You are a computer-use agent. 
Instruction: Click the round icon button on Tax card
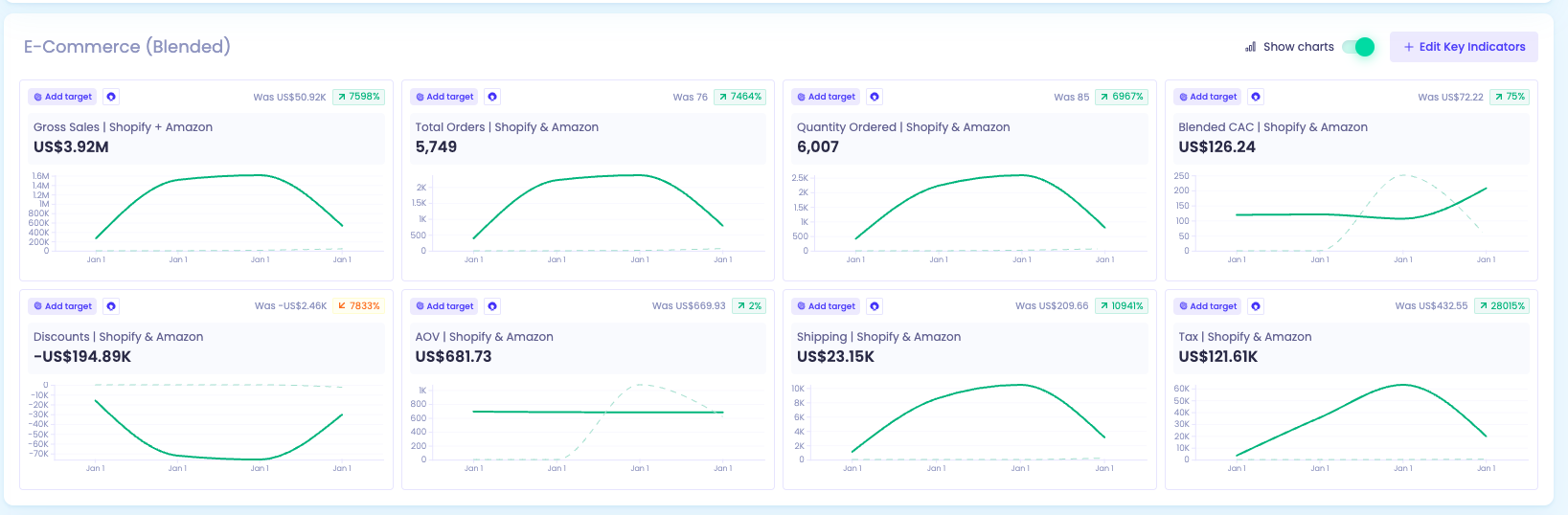click(x=1256, y=306)
